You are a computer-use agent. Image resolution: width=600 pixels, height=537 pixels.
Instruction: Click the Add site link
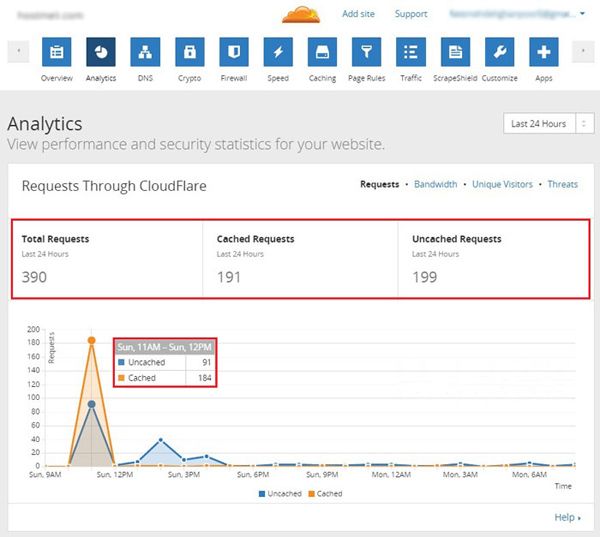(x=358, y=14)
